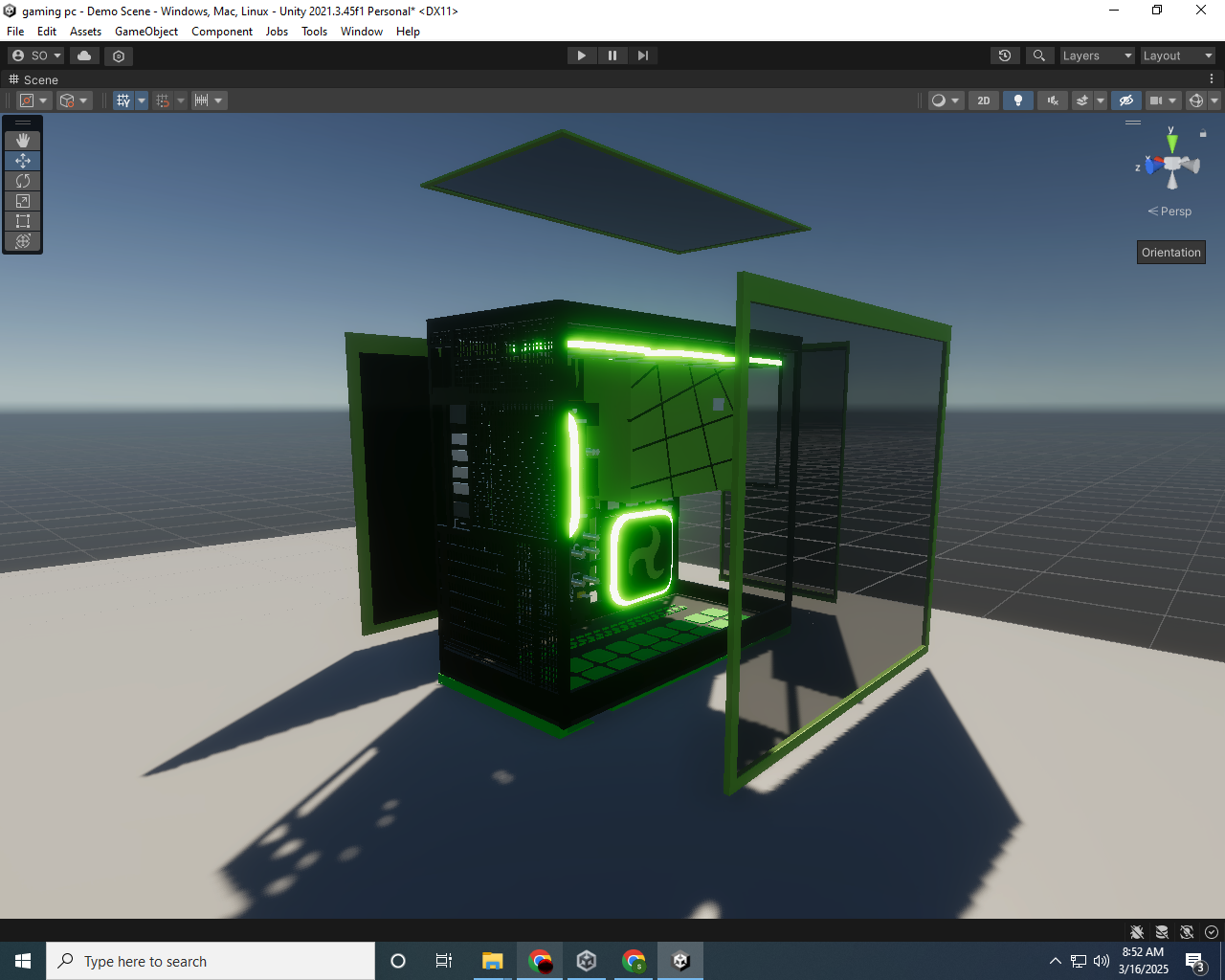The width and height of the screenshot is (1225, 980).
Task: Select the Move tool
Action: (23, 161)
